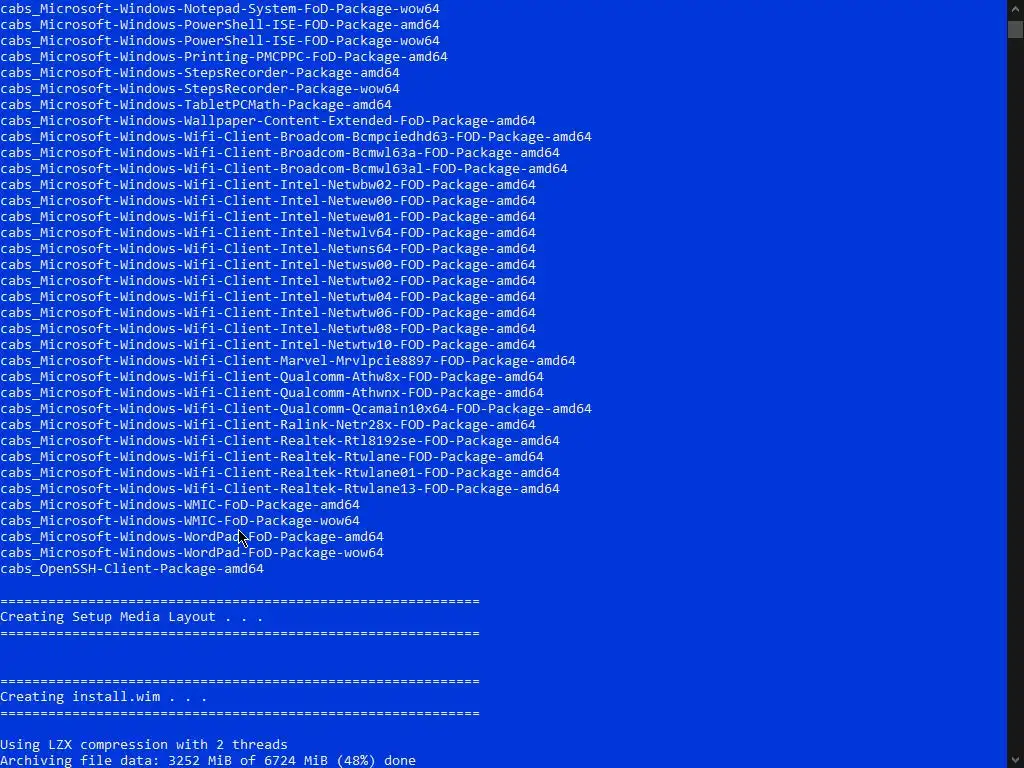Click the Using LZX compression line
The width and height of the screenshot is (1024, 768).
144,744
